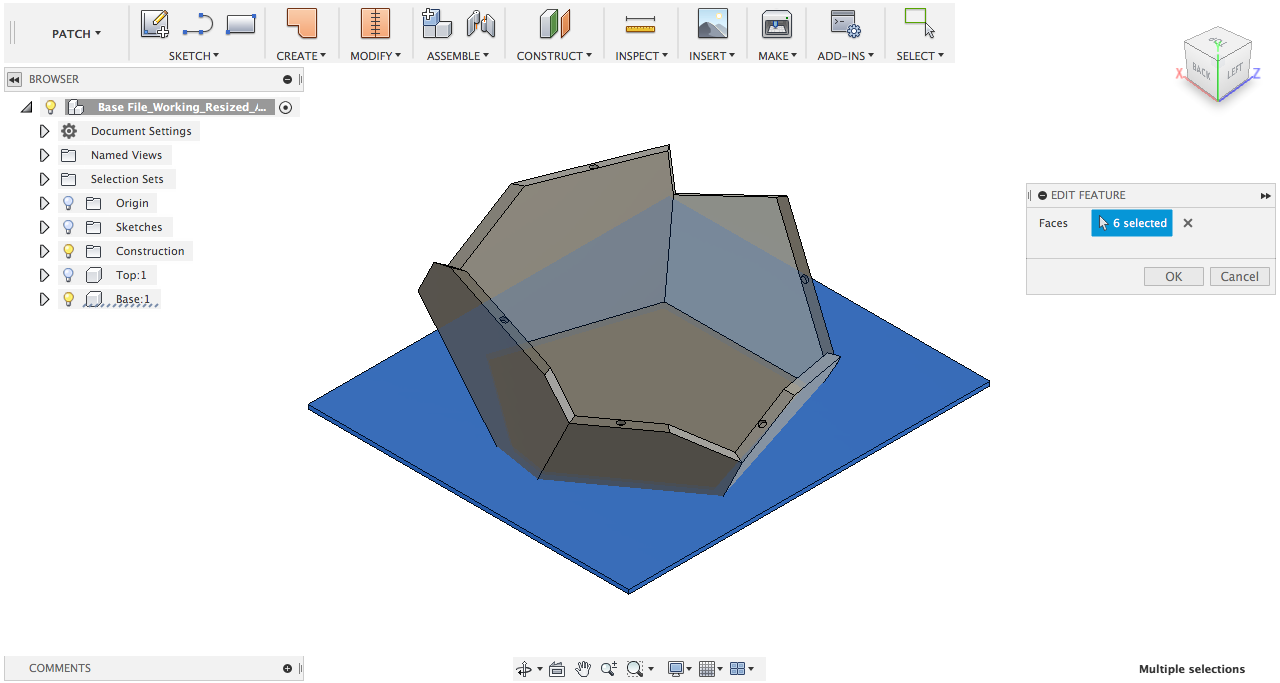Expand the Comments panel with plus icon

click(288, 668)
